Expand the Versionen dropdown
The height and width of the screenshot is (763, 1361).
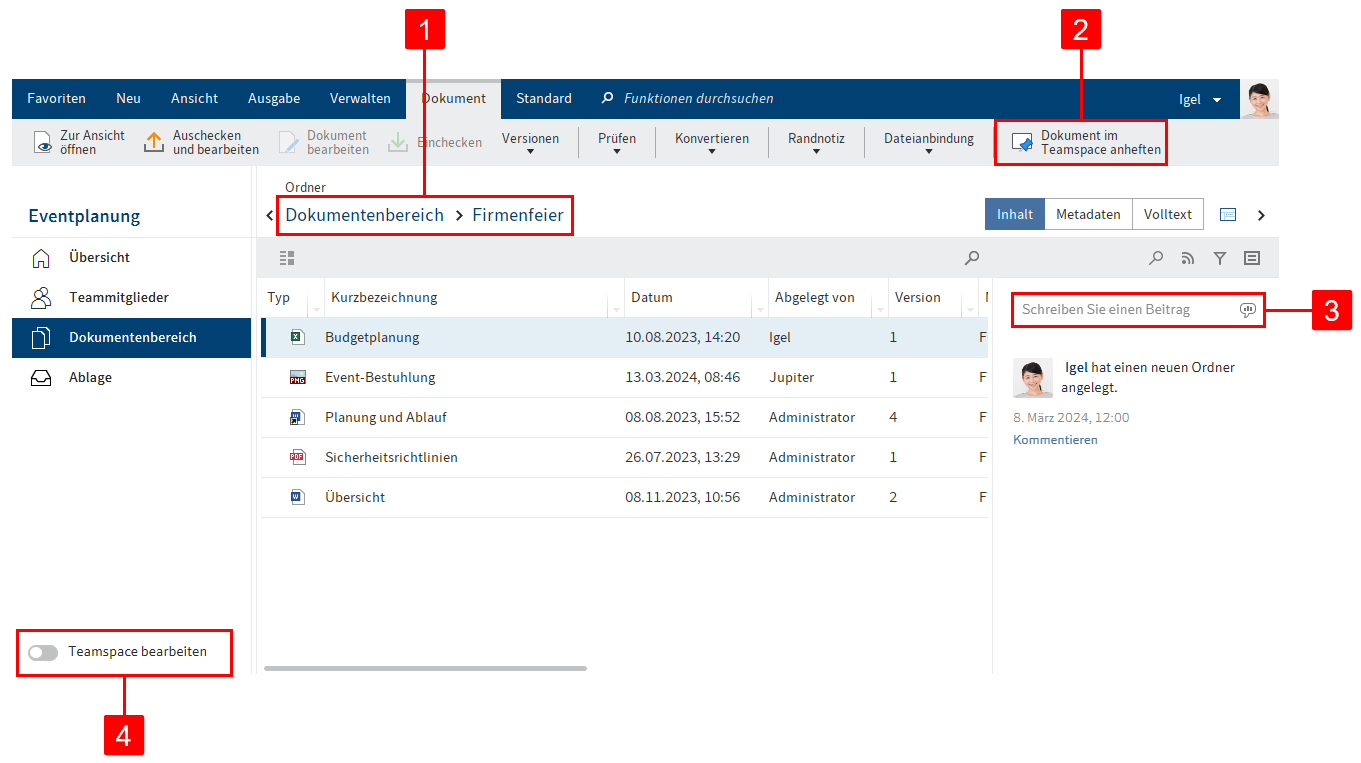(530, 143)
